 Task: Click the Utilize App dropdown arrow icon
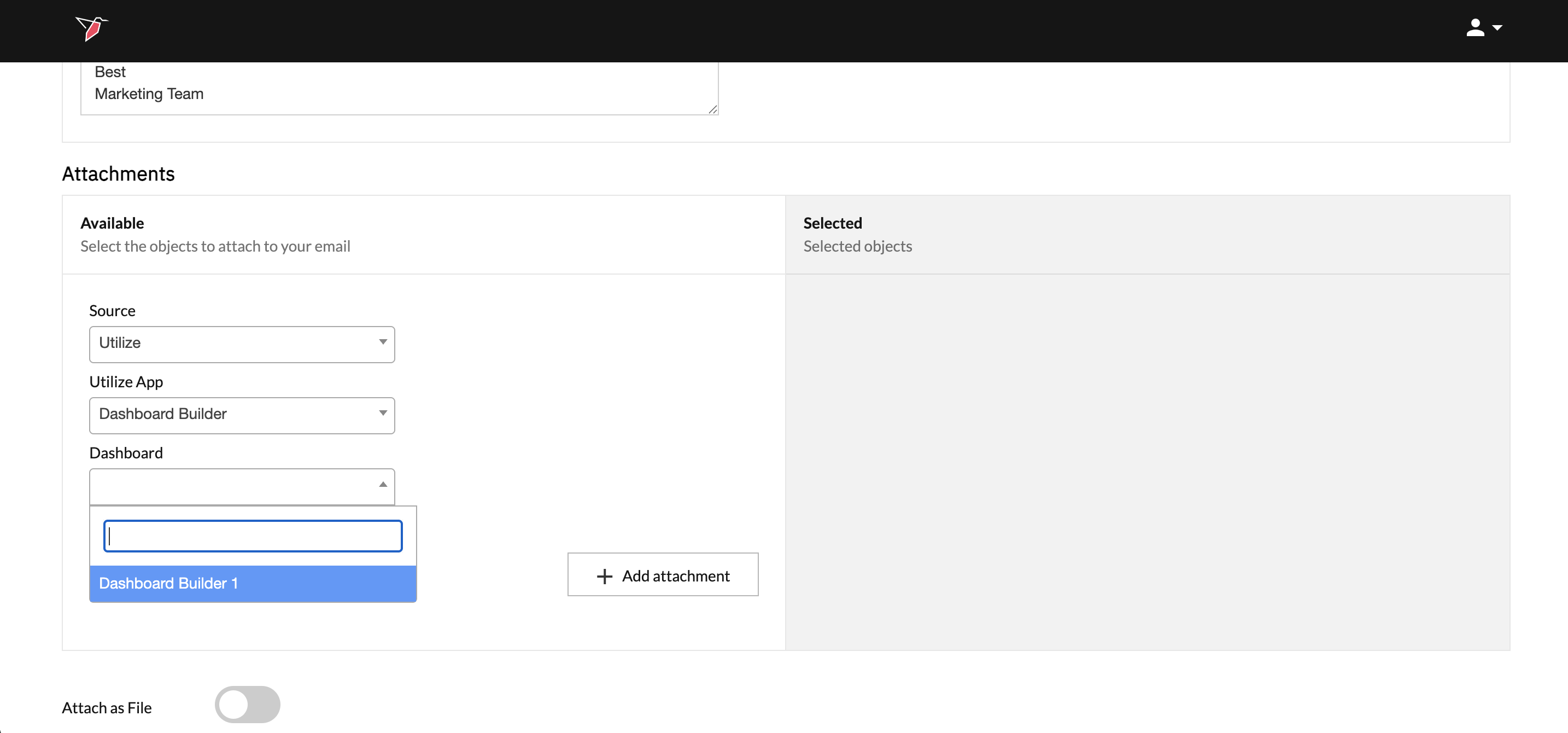click(383, 414)
